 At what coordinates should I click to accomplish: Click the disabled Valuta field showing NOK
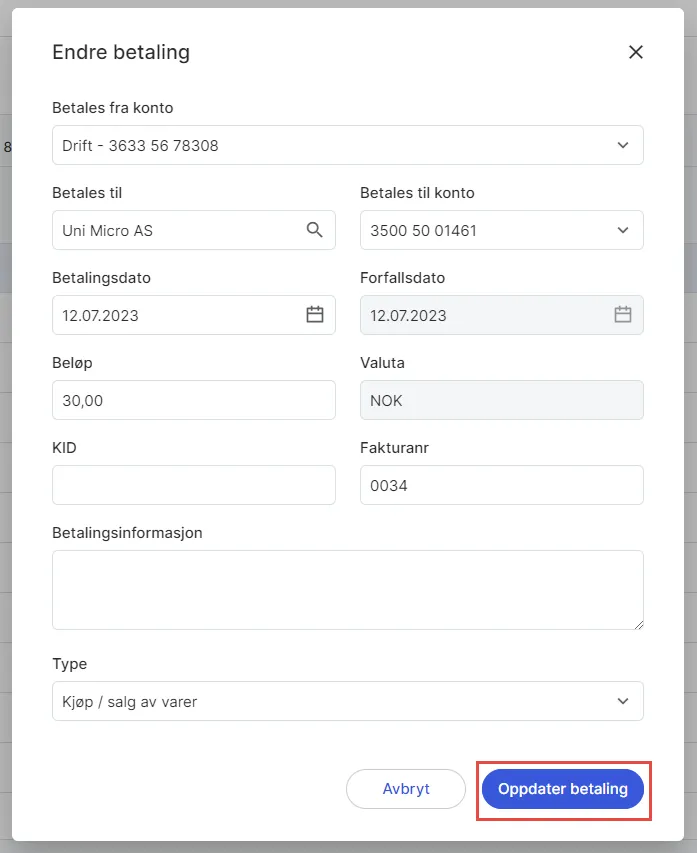pos(501,400)
